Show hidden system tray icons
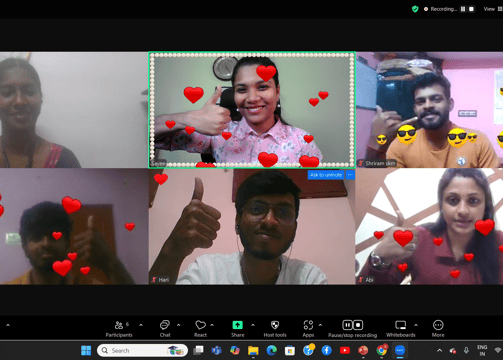Screen dimensions: 503x360 click(x=439, y=350)
